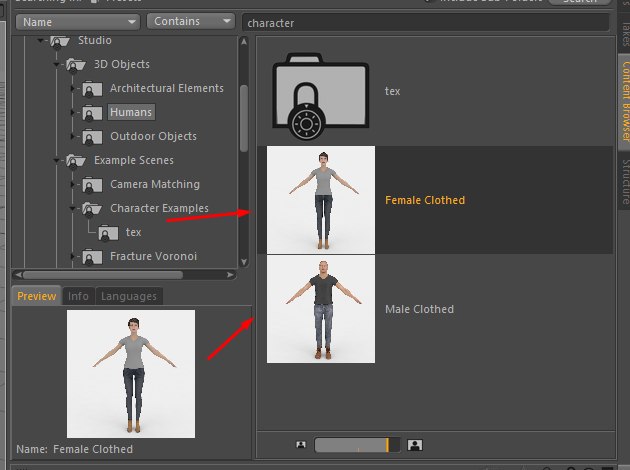The image size is (630, 470).
Task: Click the 3D Objects folder icon
Action: coord(76,65)
